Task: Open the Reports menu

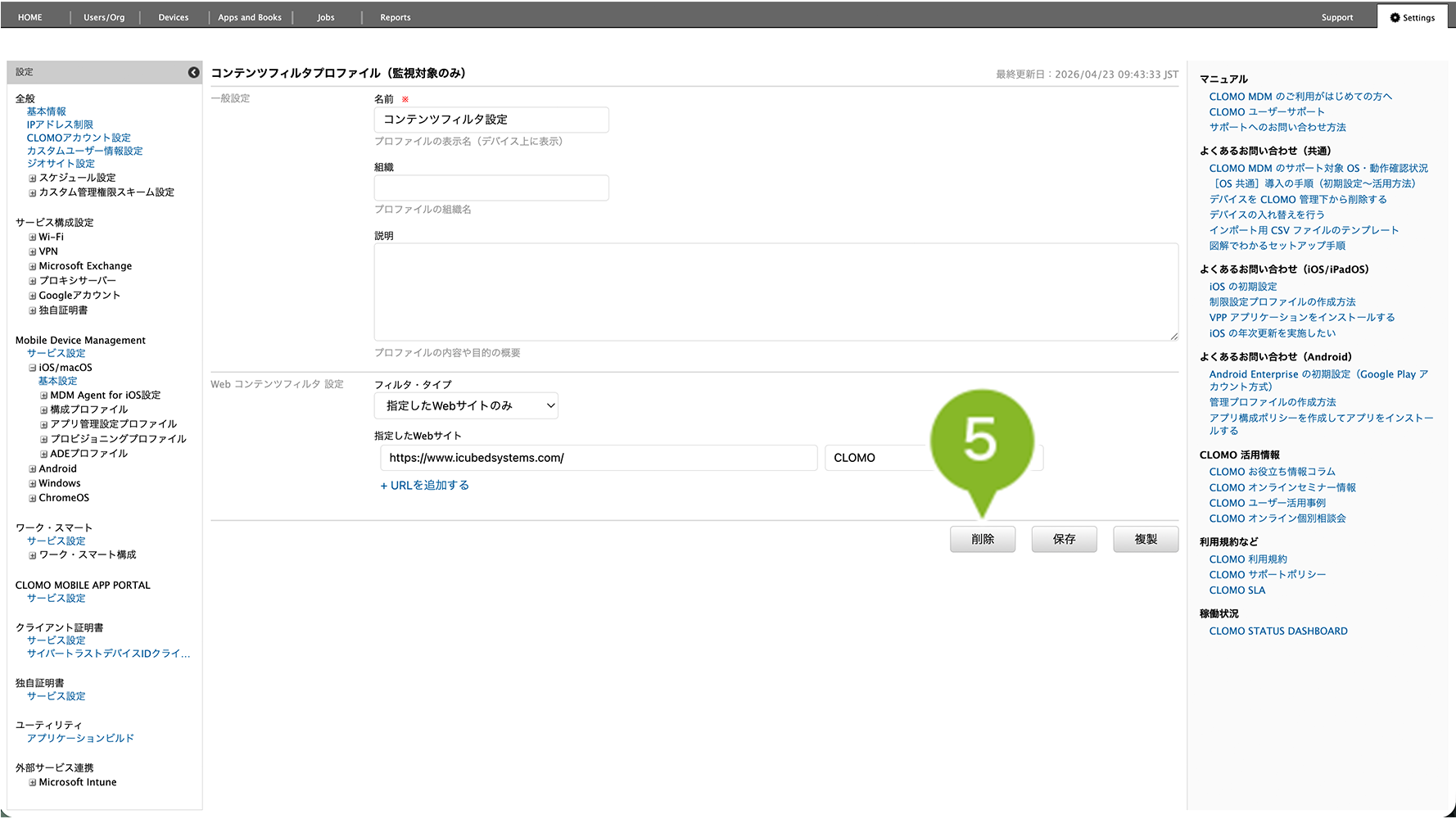Action: 395,17
